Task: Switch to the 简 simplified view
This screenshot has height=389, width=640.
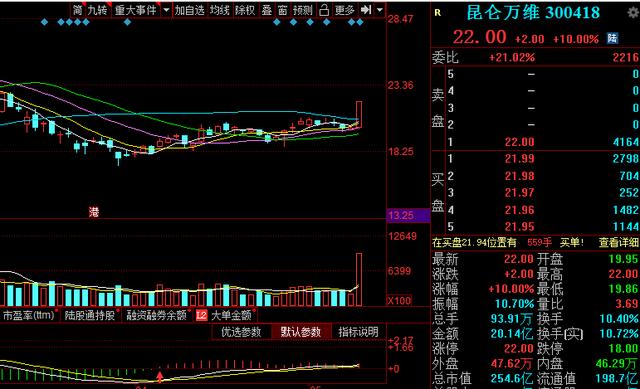Action: tap(77, 10)
